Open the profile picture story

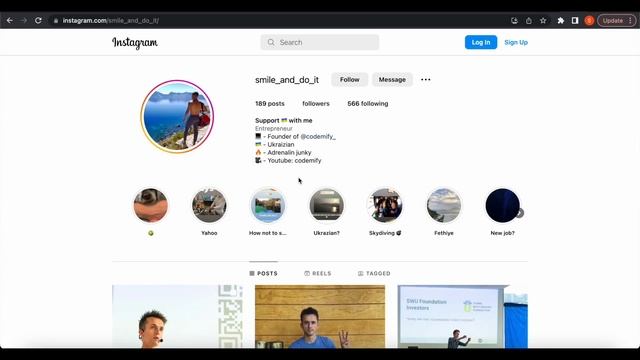pyautogui.click(x=177, y=116)
